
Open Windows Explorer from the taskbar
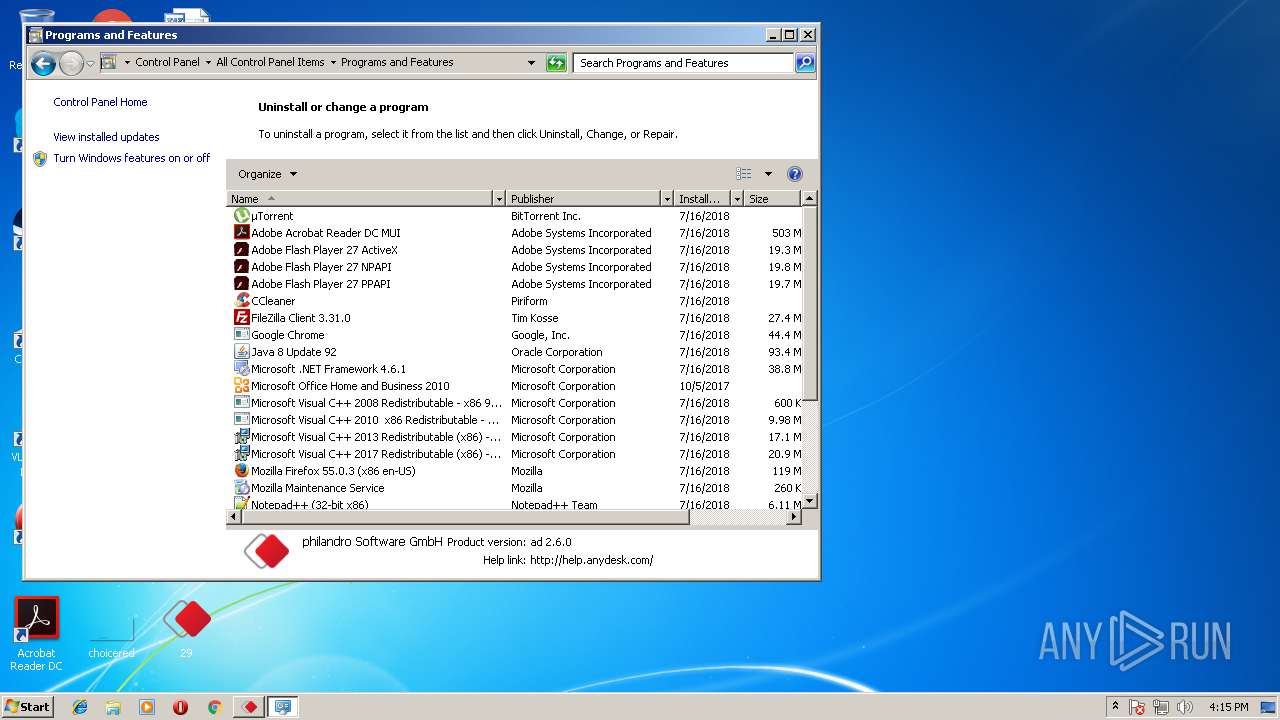(113, 707)
